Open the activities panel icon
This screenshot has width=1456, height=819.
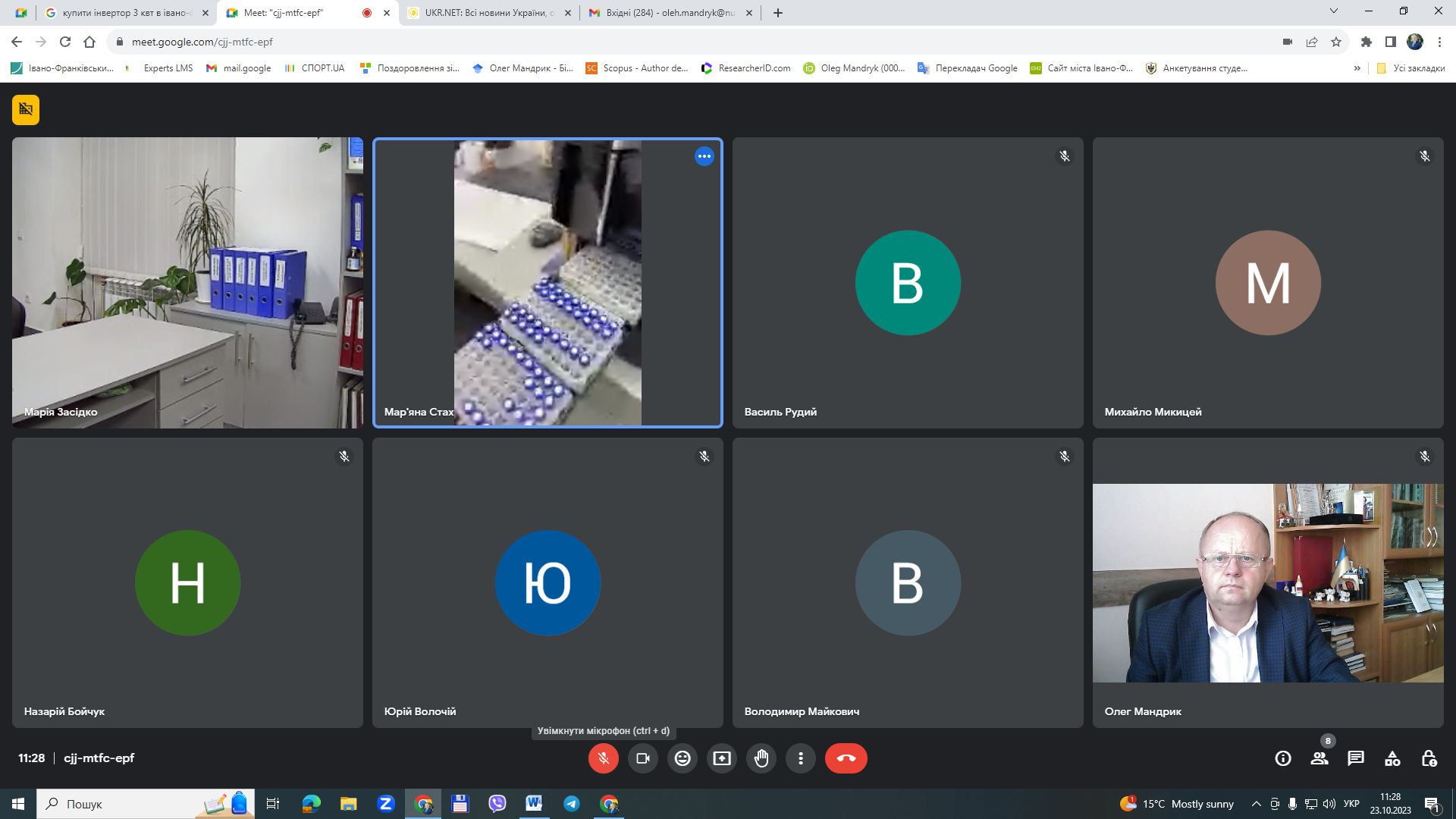tap(1392, 758)
